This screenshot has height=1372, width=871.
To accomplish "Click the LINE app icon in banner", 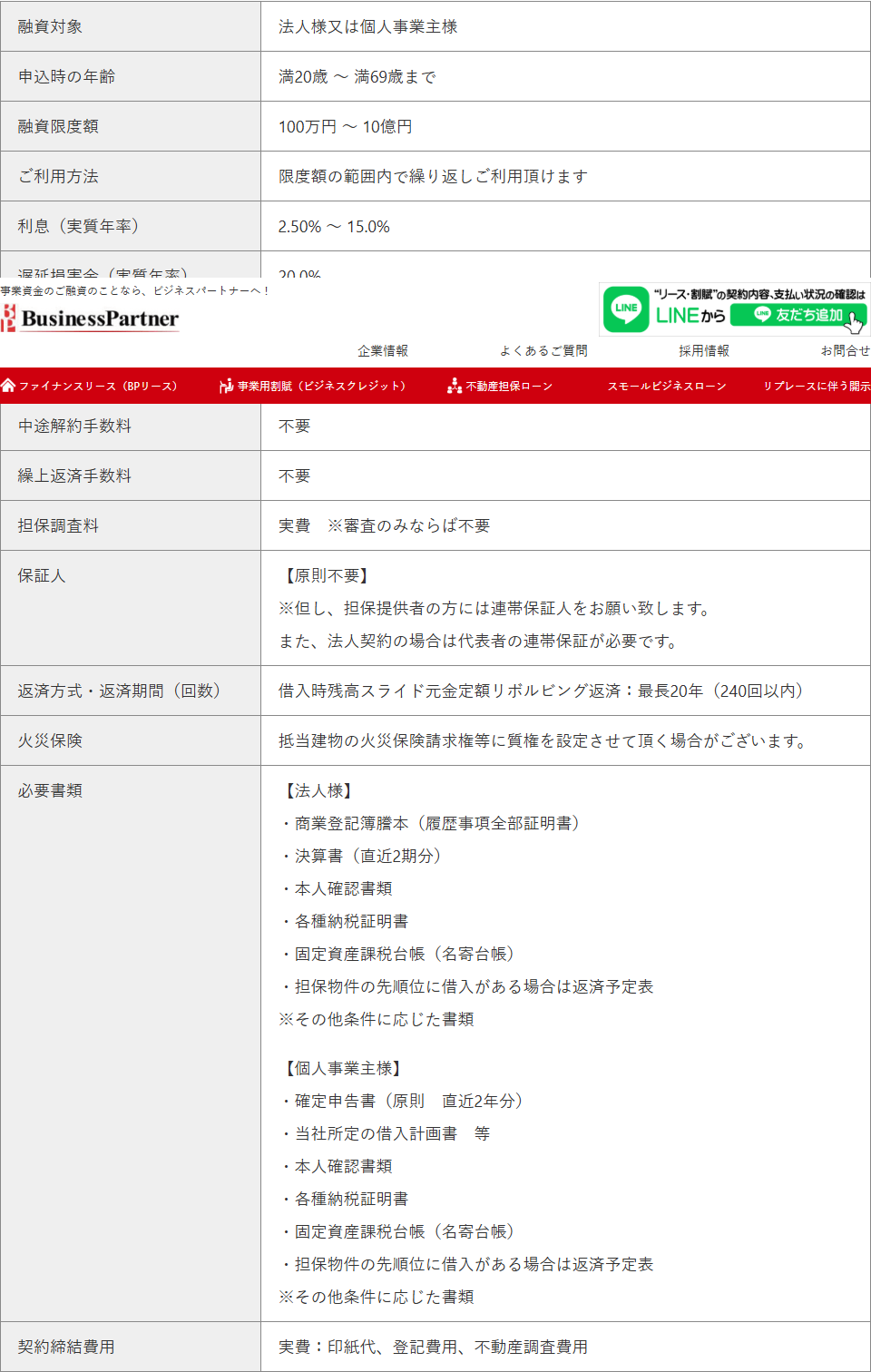I will coord(626,309).
